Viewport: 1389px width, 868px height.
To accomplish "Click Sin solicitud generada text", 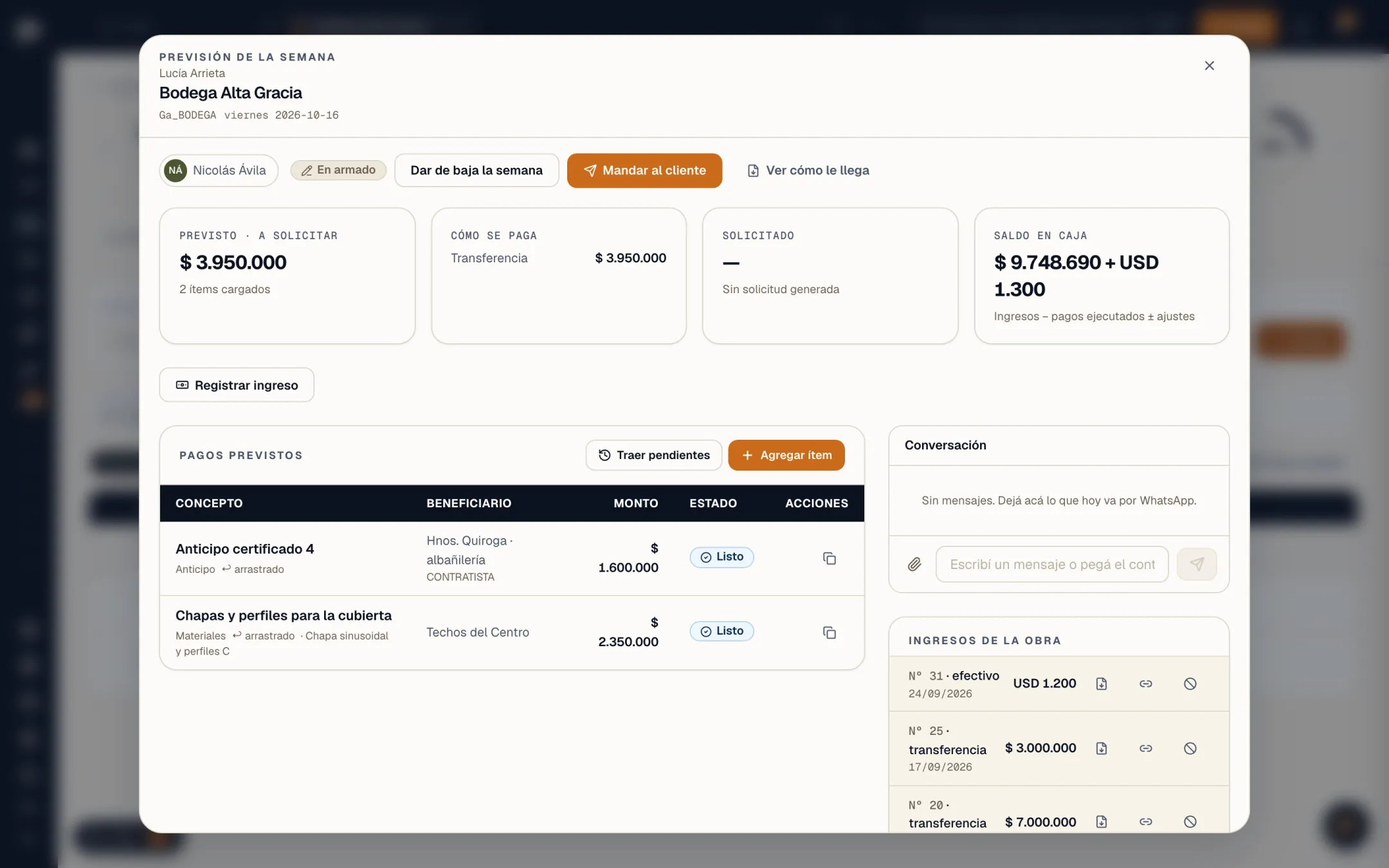I will coord(781,289).
